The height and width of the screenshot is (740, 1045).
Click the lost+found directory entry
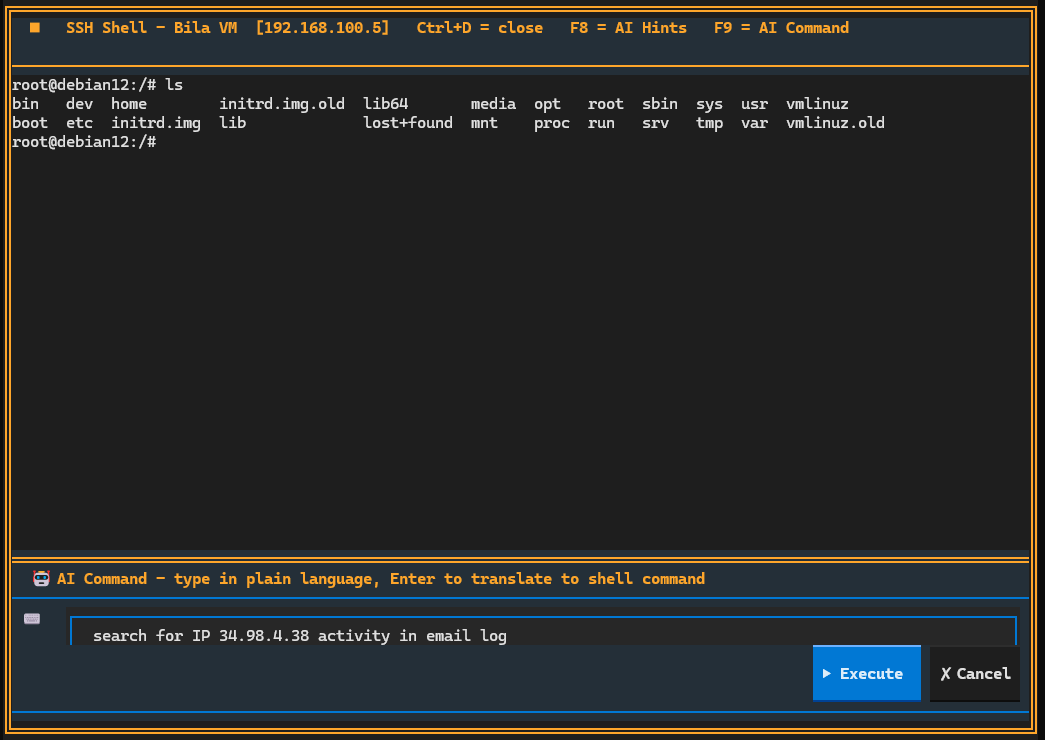pyautogui.click(x=407, y=122)
